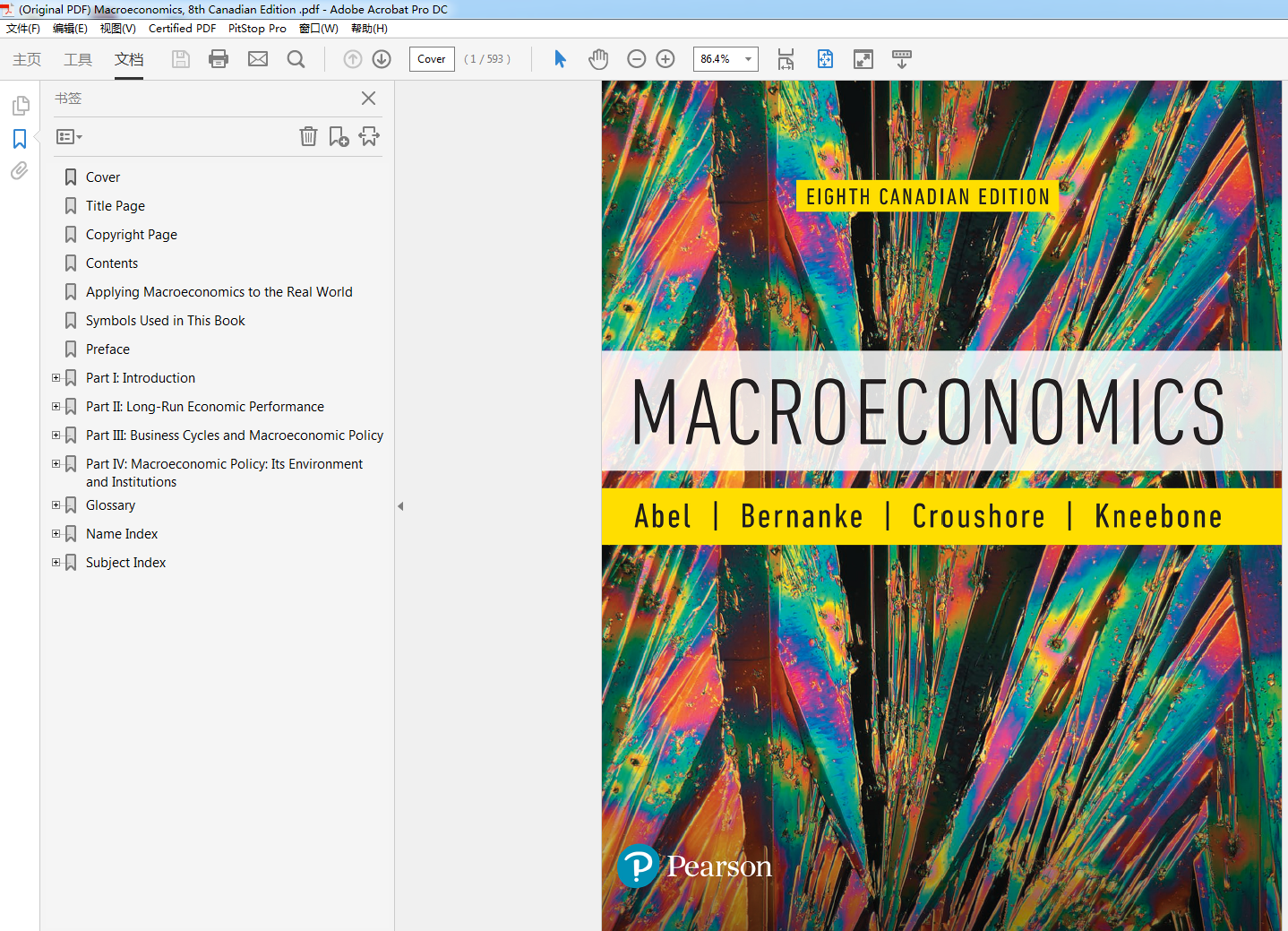Image resolution: width=1288 pixels, height=931 pixels.
Task: Expand Part III Business Cycles bookmark
Action: point(56,435)
